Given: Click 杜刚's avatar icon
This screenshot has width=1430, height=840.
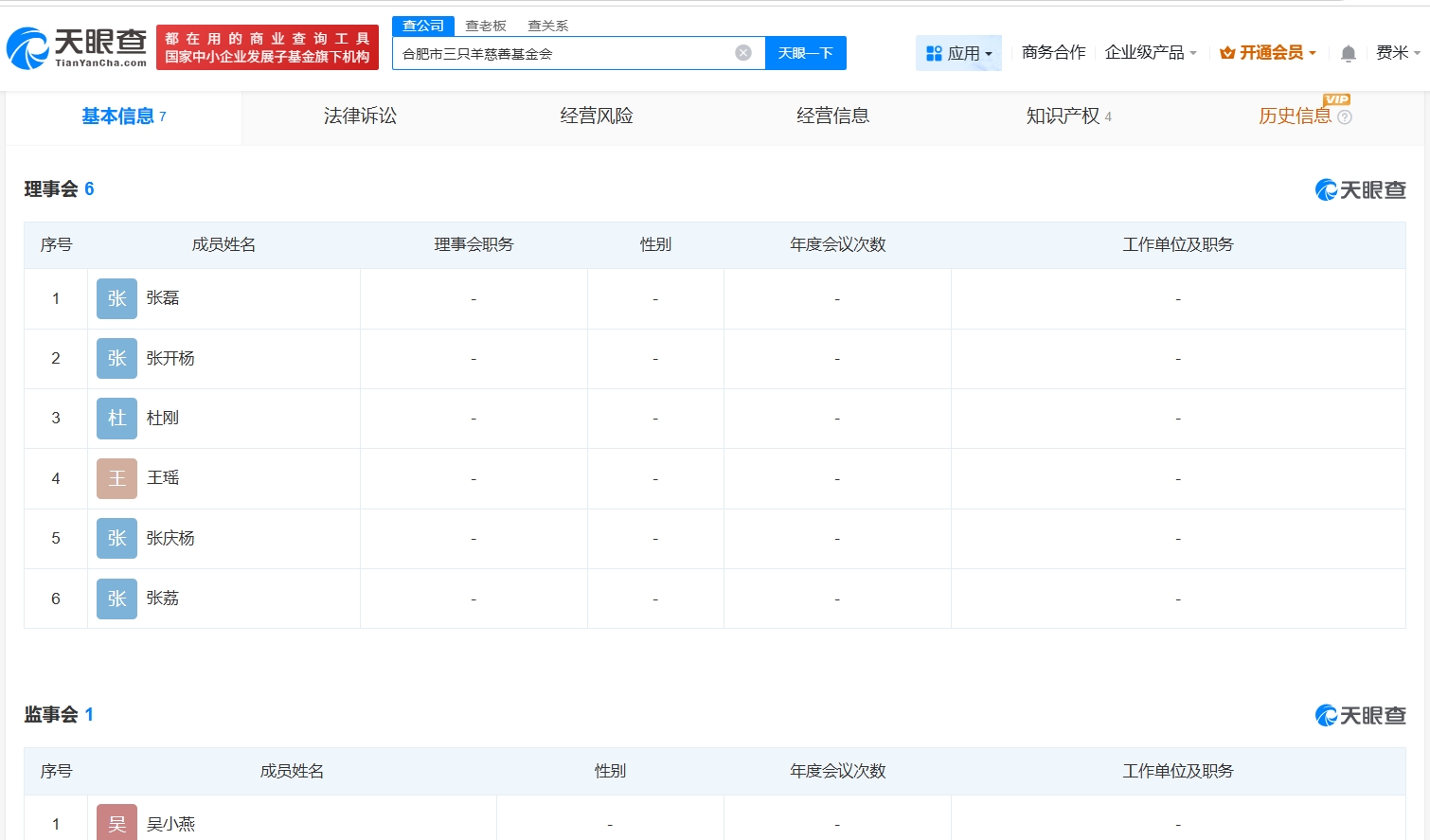Looking at the screenshot, I should (116, 418).
